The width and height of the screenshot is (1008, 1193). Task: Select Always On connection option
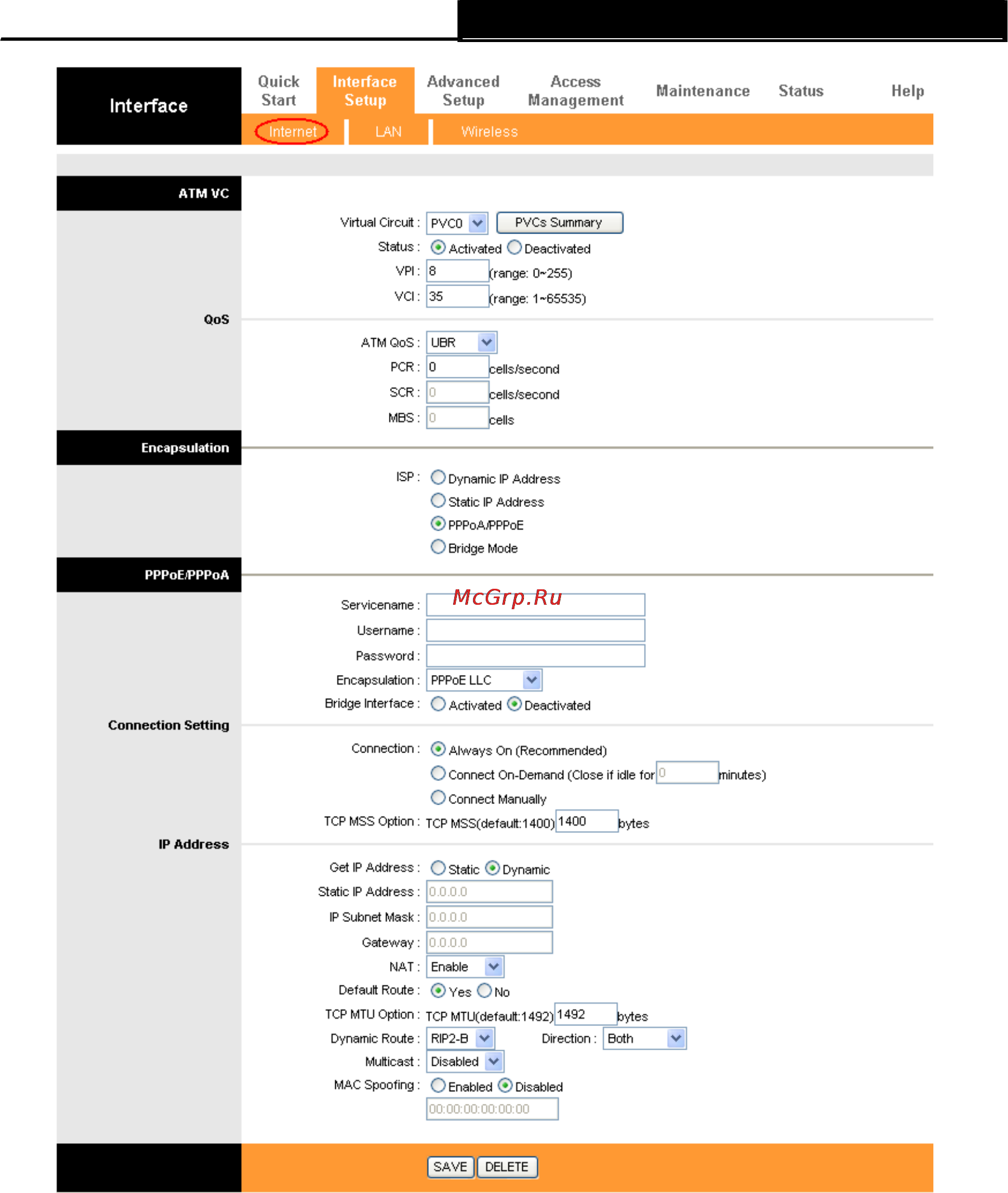coord(438,749)
